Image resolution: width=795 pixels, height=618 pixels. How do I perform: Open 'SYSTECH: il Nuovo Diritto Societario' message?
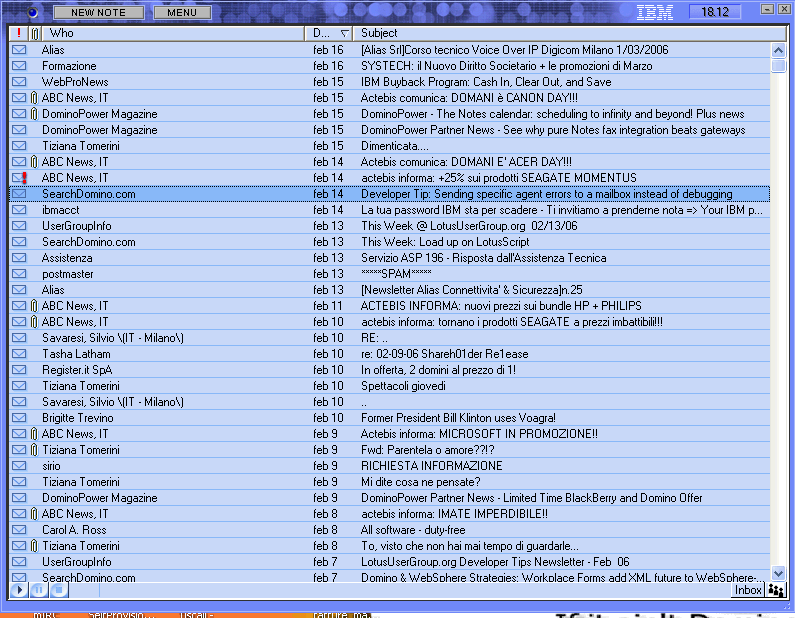point(507,66)
